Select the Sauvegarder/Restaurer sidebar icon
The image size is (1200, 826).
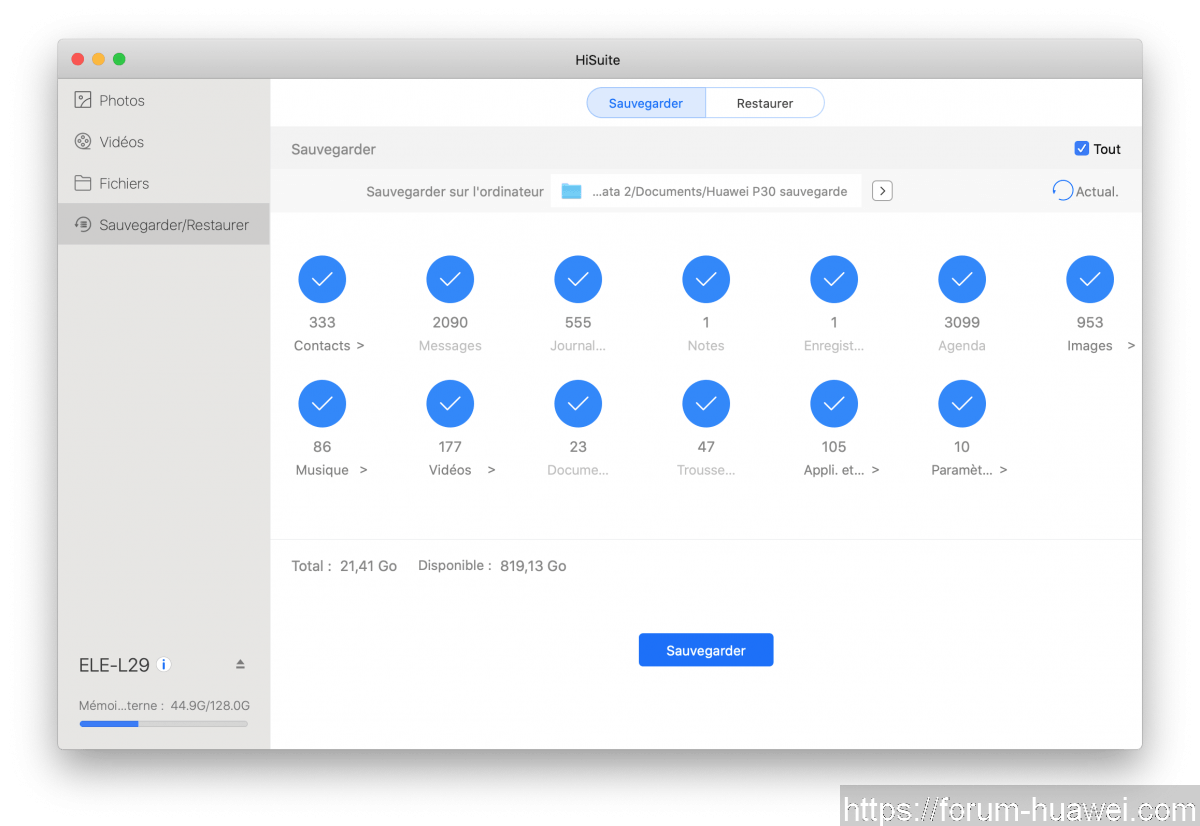click(x=83, y=225)
